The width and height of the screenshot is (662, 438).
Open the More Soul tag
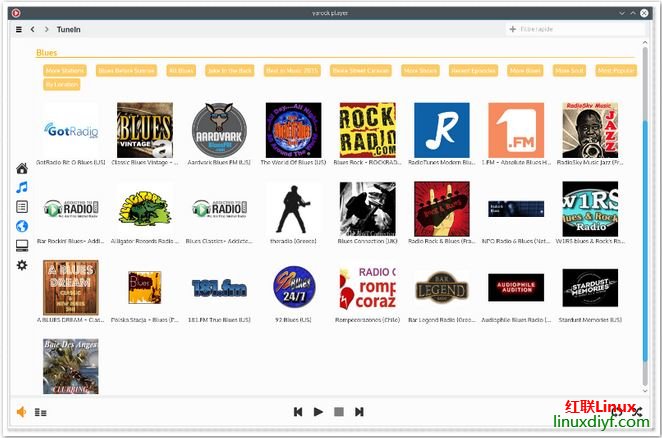(569, 71)
